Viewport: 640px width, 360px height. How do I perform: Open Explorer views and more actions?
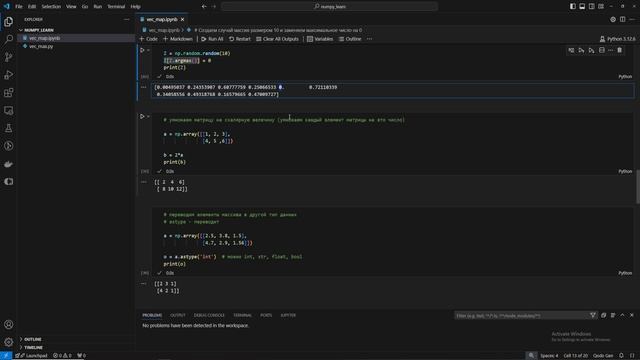click(127, 19)
